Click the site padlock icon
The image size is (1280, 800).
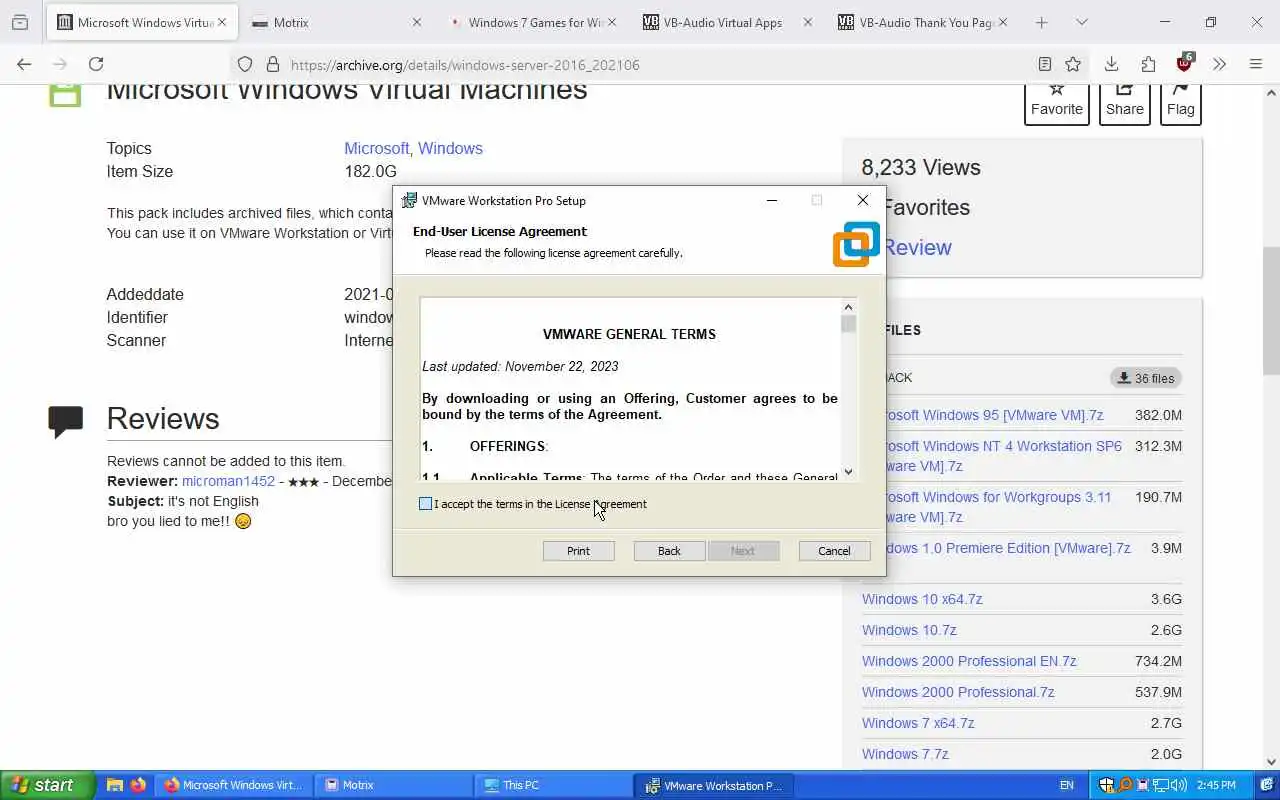[272, 64]
